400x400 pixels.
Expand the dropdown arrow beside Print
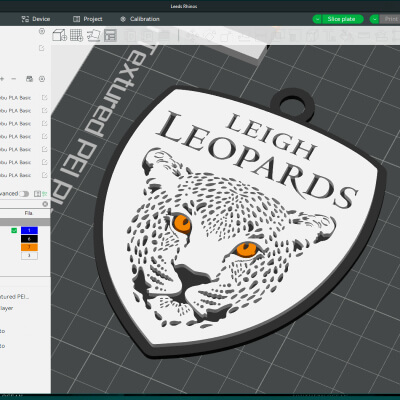pos(375,19)
